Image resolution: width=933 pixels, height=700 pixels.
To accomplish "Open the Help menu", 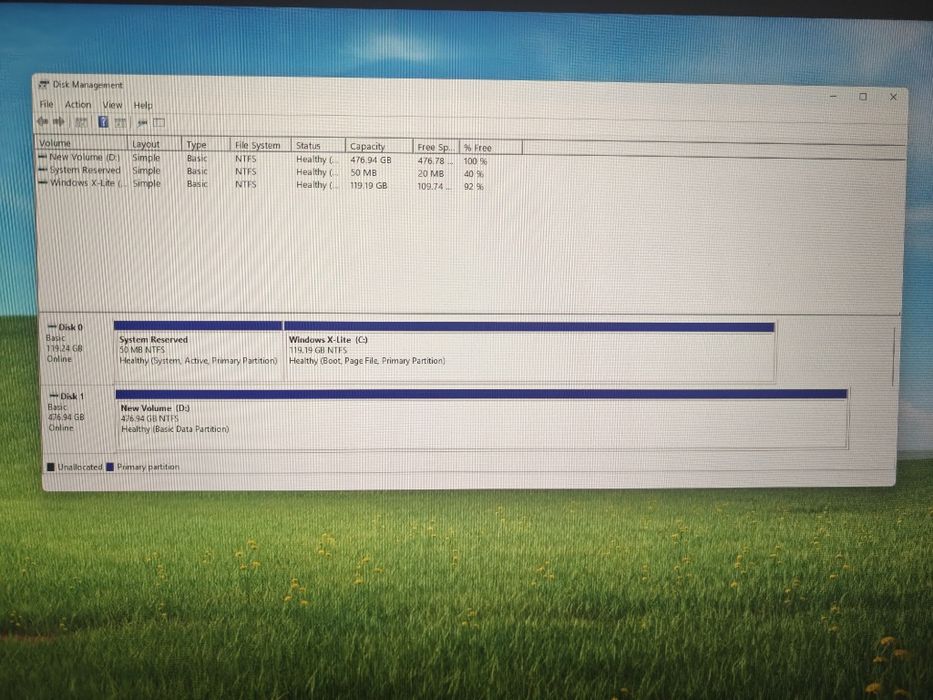I will point(143,105).
